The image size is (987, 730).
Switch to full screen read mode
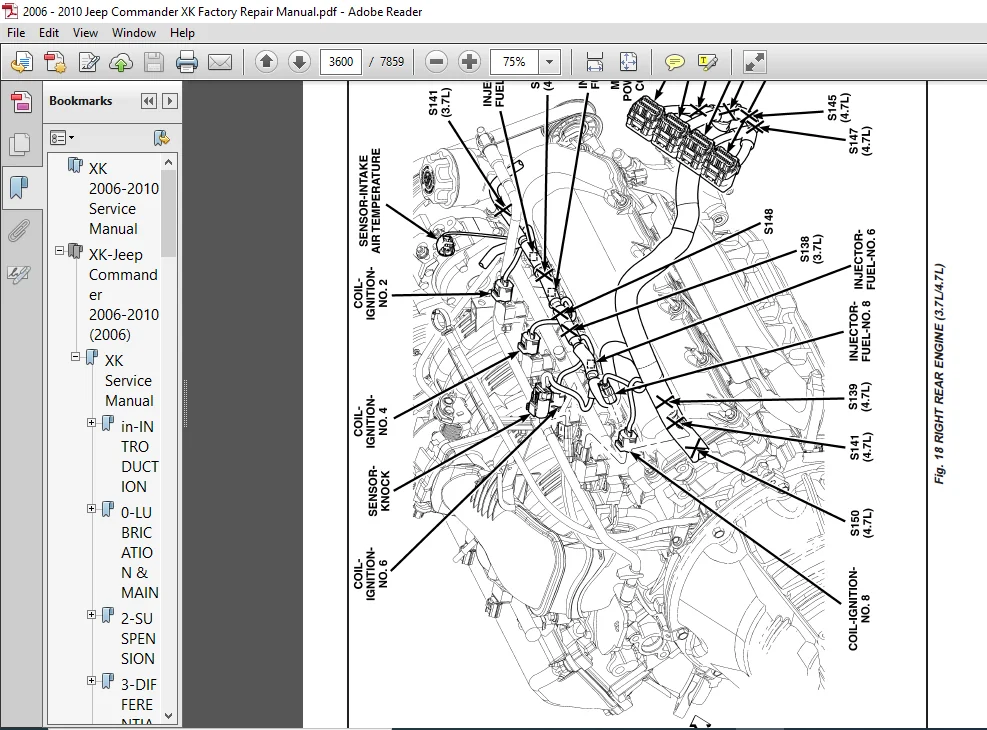click(x=754, y=62)
